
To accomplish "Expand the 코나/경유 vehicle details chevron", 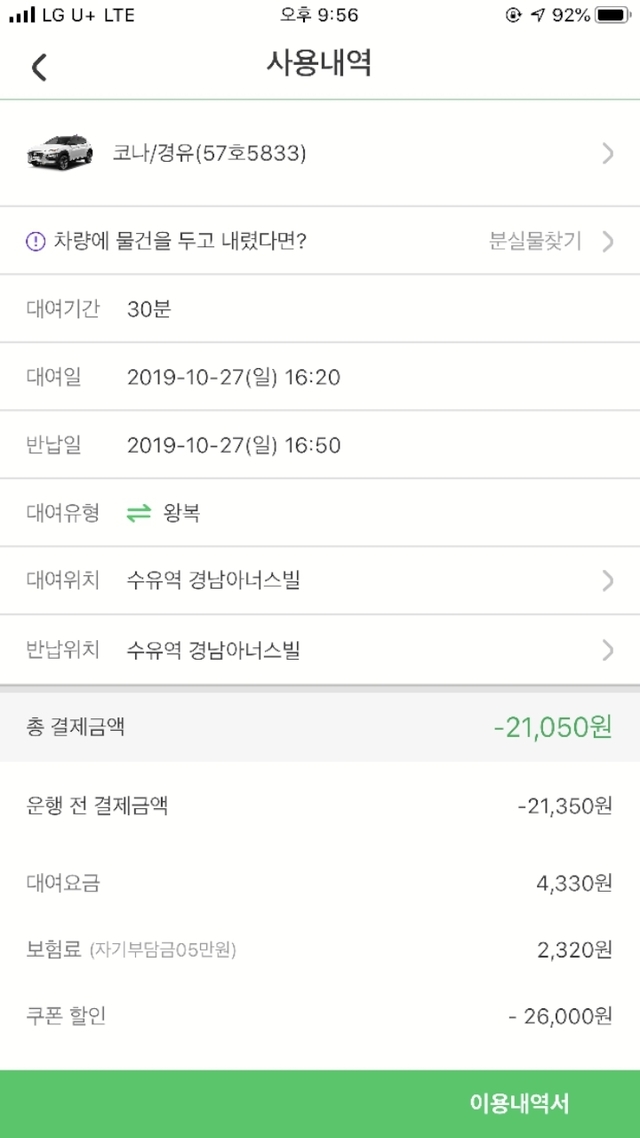I will (608, 153).
